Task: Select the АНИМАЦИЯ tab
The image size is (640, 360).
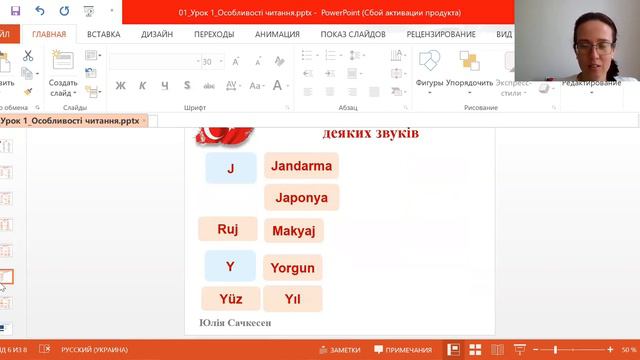Action: [277, 34]
